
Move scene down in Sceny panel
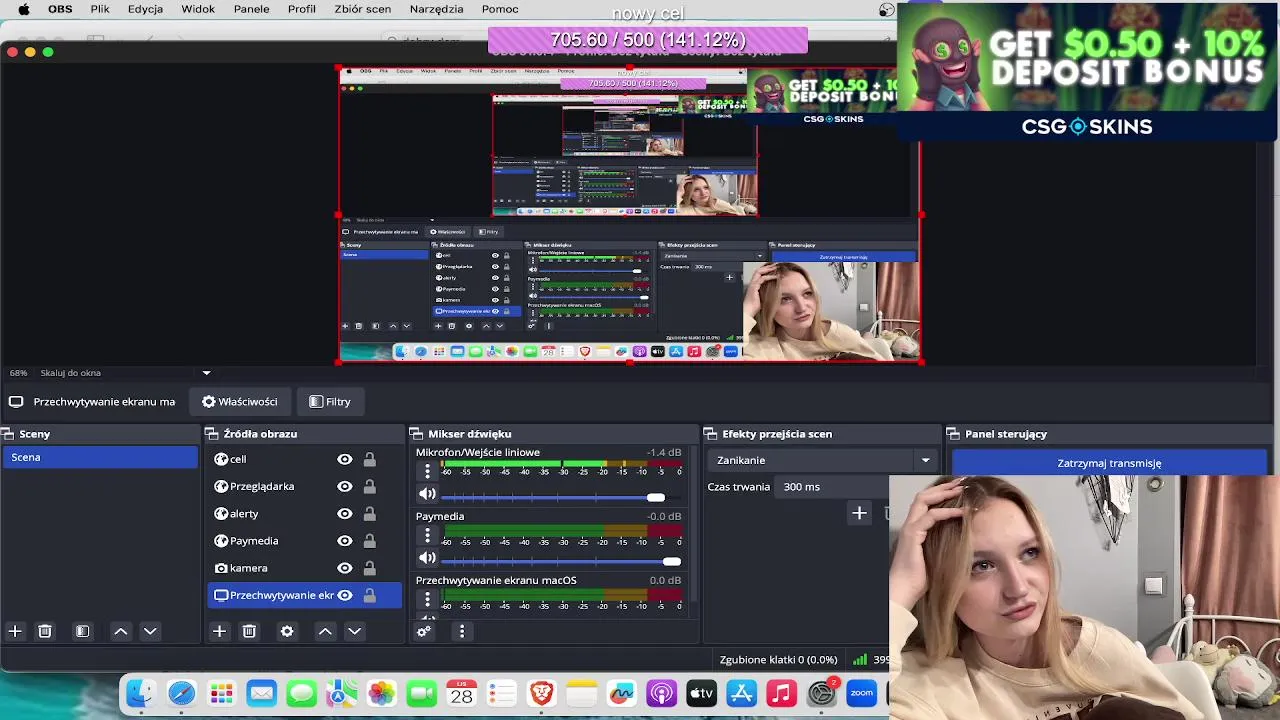click(x=150, y=631)
